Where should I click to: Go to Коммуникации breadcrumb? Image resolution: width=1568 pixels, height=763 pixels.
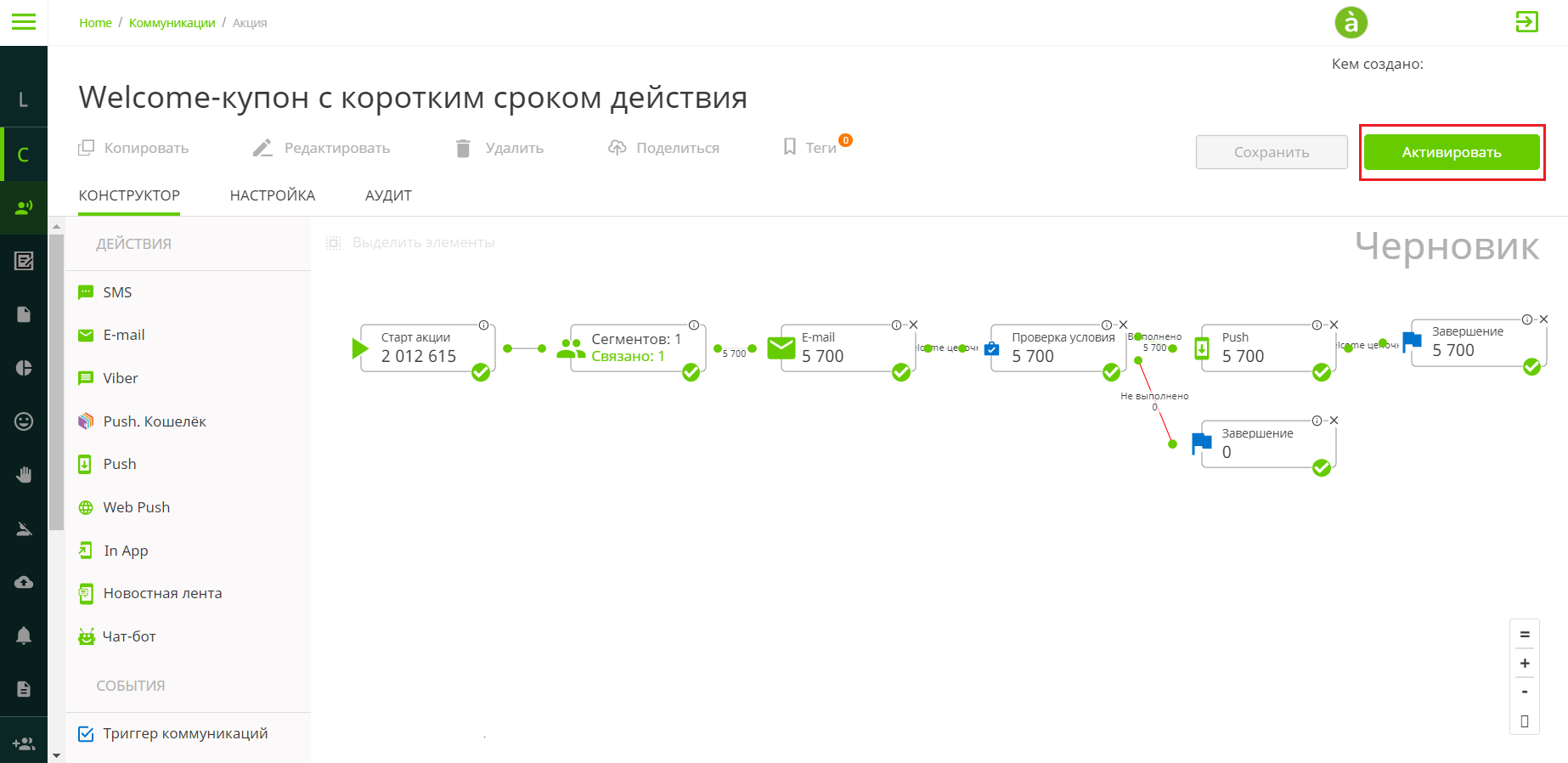pyautogui.click(x=172, y=23)
